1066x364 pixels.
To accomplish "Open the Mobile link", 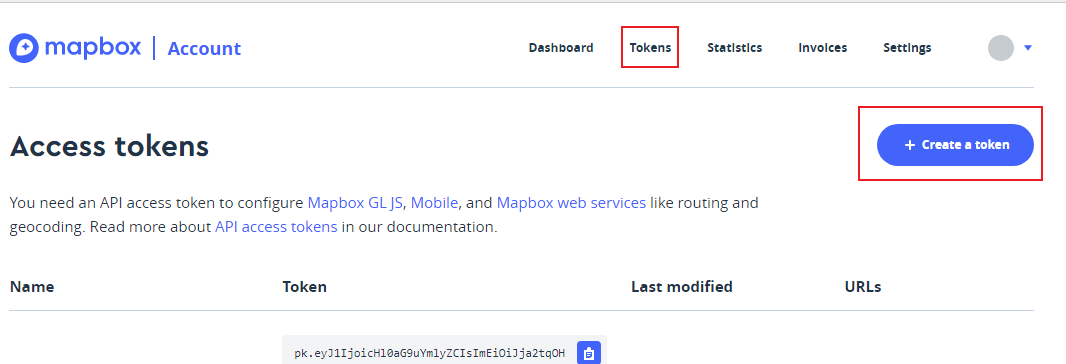I will pyautogui.click(x=435, y=203).
